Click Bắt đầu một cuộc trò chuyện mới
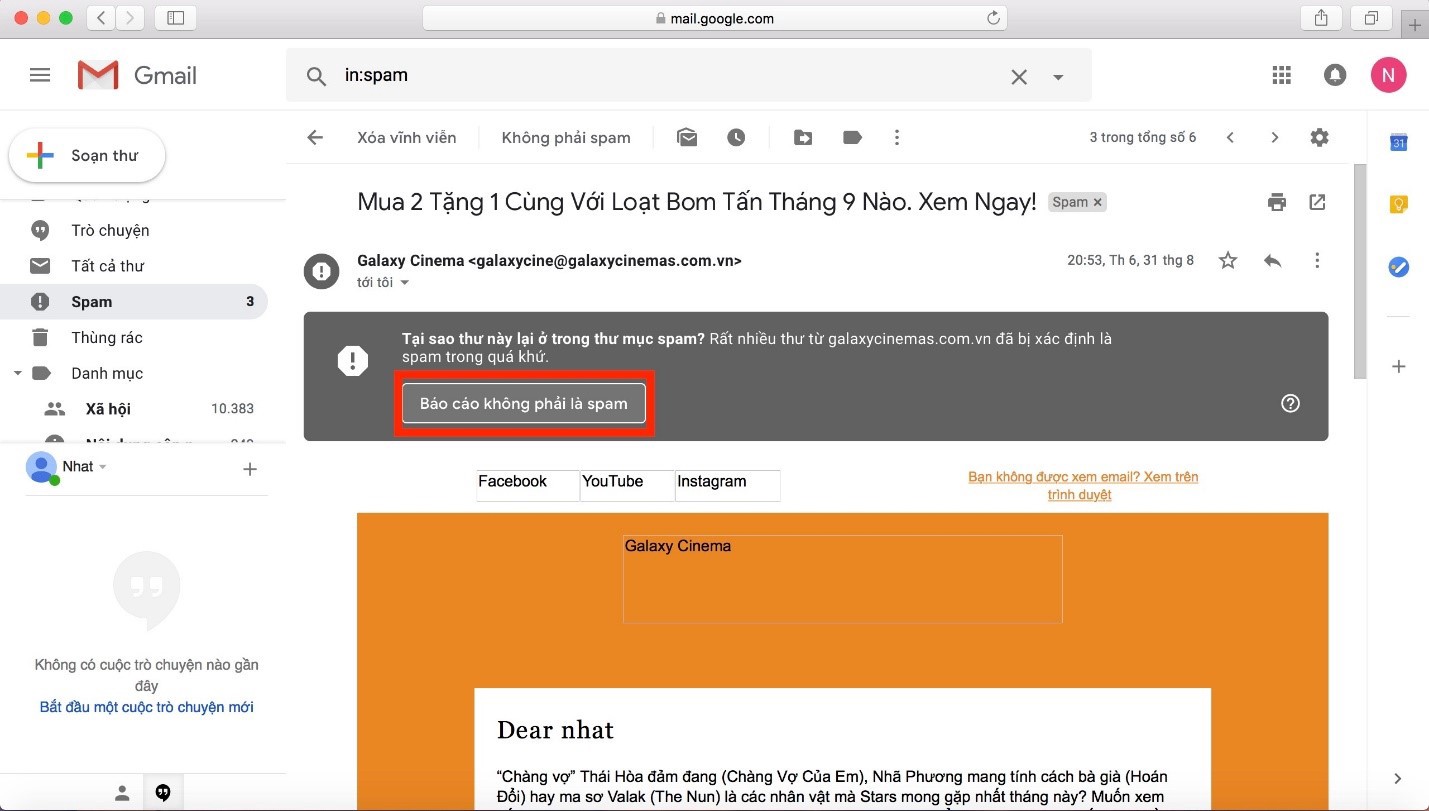1429x811 pixels. pyautogui.click(x=146, y=707)
